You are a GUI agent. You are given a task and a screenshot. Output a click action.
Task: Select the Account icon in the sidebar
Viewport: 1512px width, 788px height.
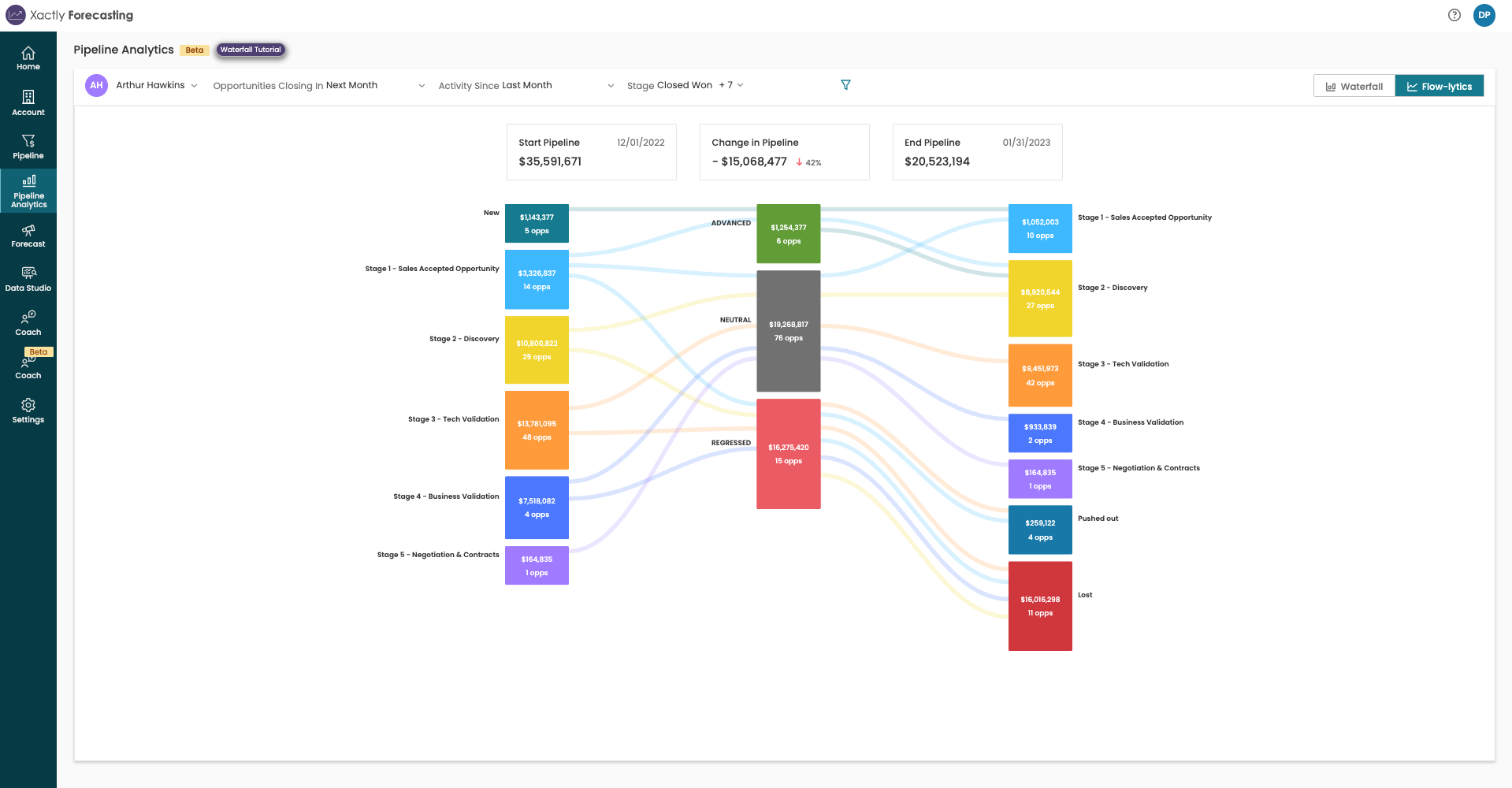click(x=28, y=102)
